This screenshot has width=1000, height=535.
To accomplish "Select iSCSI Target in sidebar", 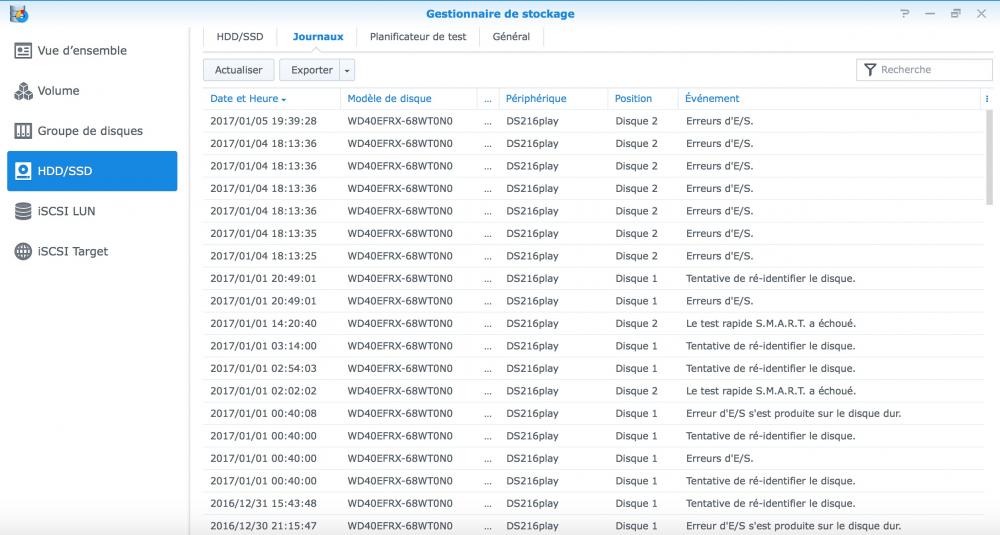I will [92, 251].
